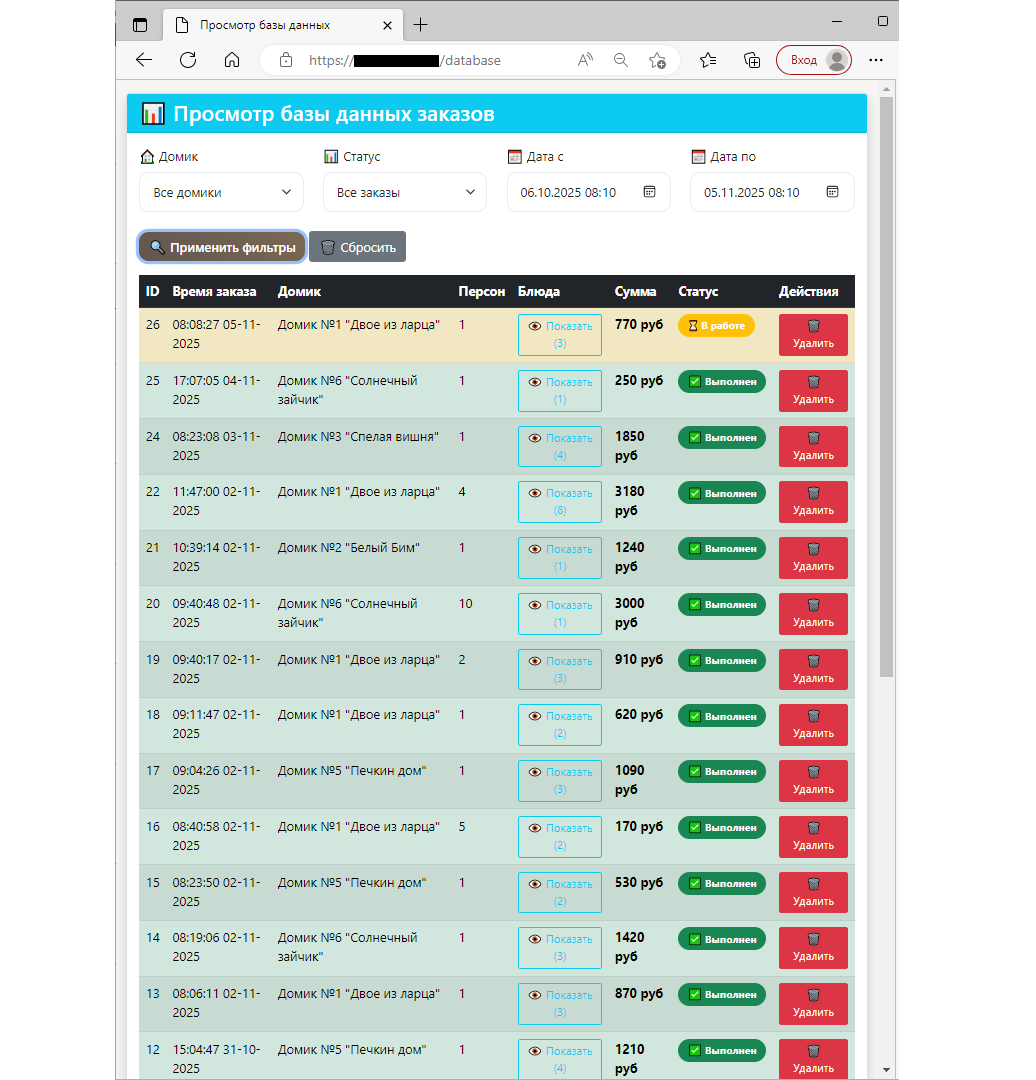The image size is (1036, 1080).
Task: Delete order 22 with Удалить
Action: coord(814,501)
